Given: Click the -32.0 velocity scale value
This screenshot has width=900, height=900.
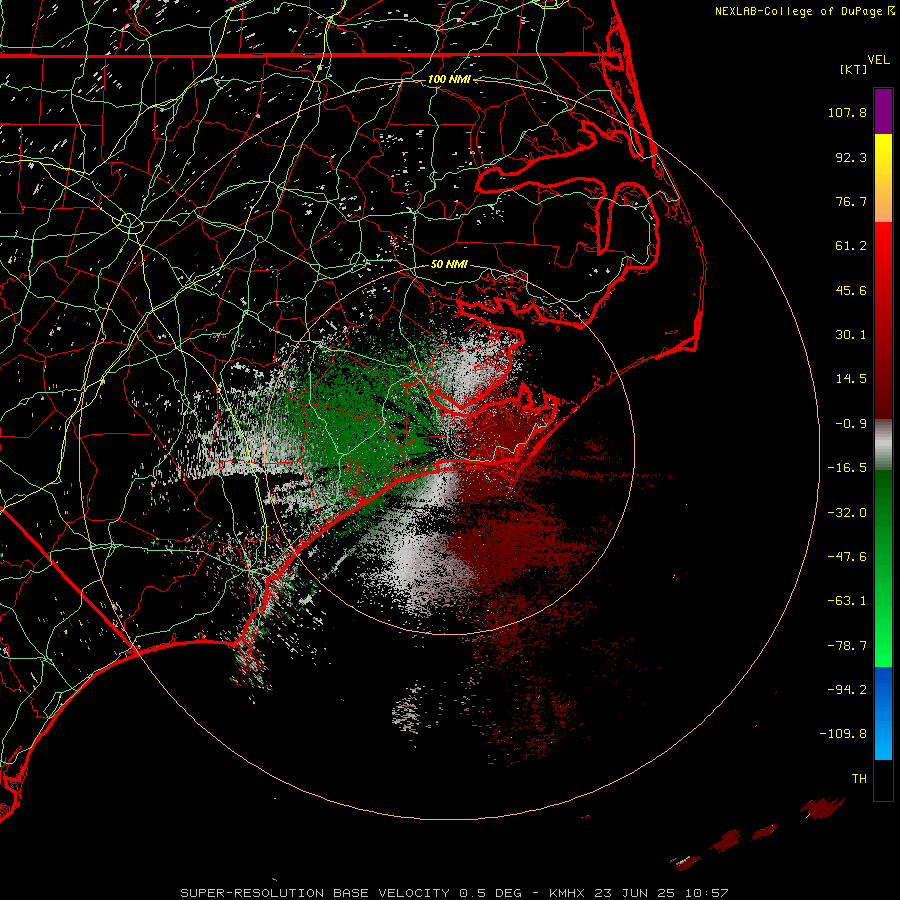Looking at the screenshot, I should (x=847, y=513).
